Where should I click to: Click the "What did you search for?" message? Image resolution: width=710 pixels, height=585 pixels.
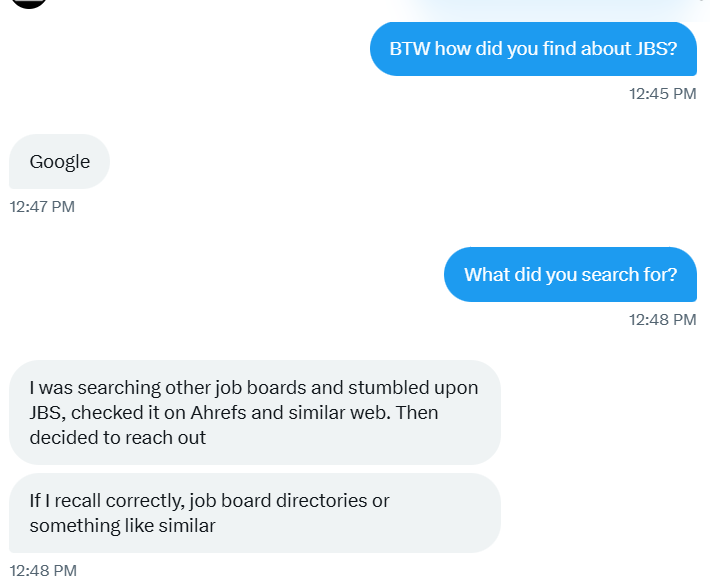coord(570,275)
